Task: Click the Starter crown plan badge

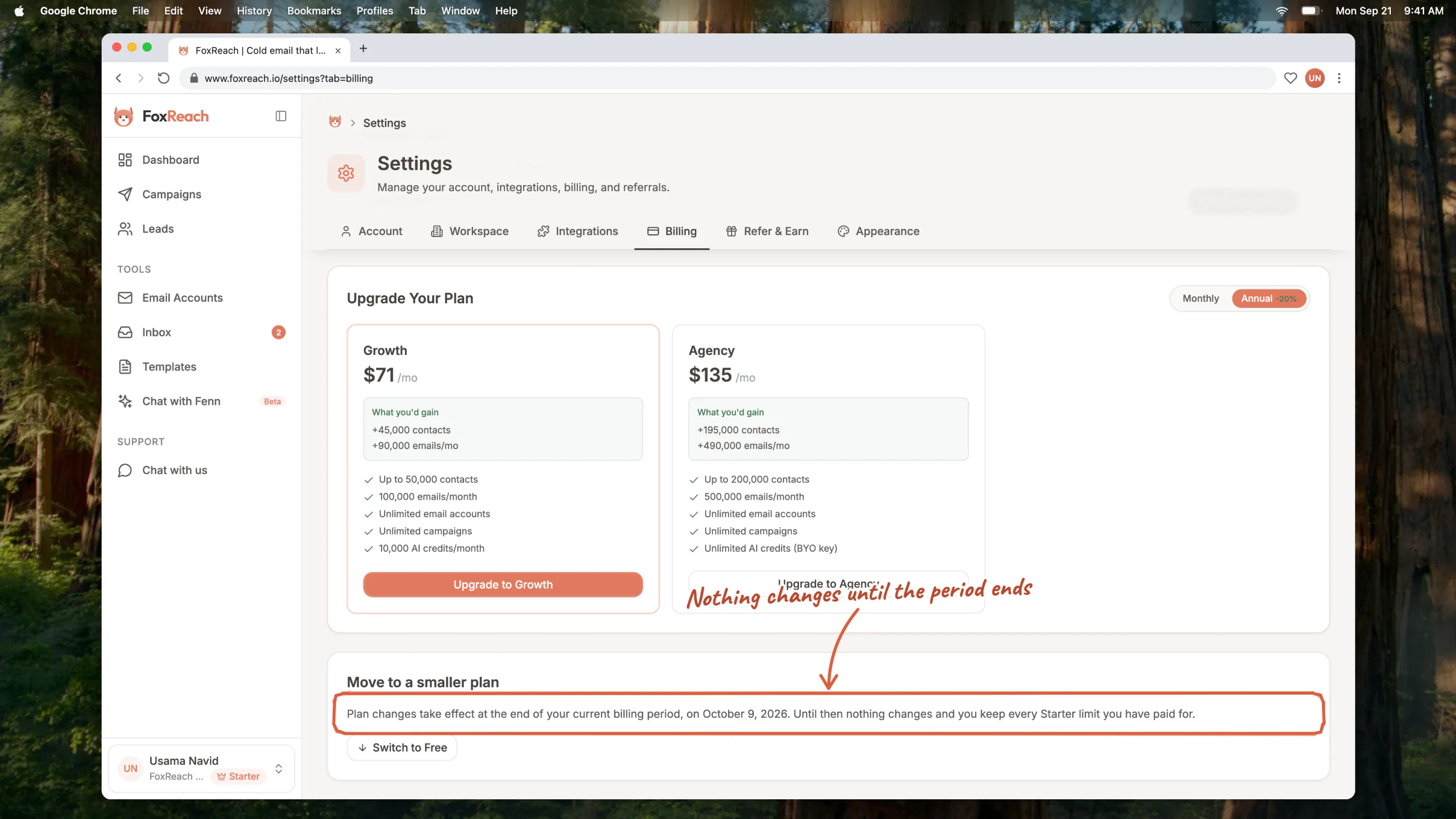Action: [239, 776]
